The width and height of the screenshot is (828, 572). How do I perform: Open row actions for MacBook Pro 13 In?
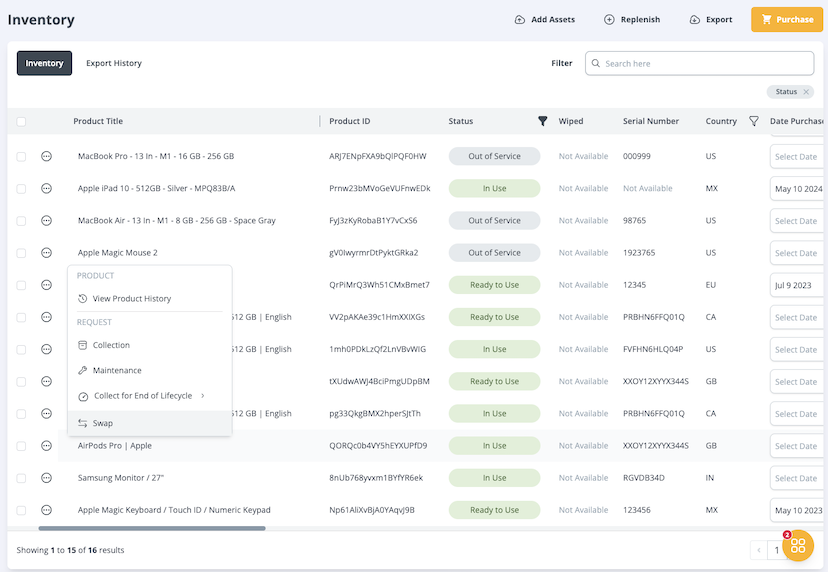pyautogui.click(x=46, y=156)
